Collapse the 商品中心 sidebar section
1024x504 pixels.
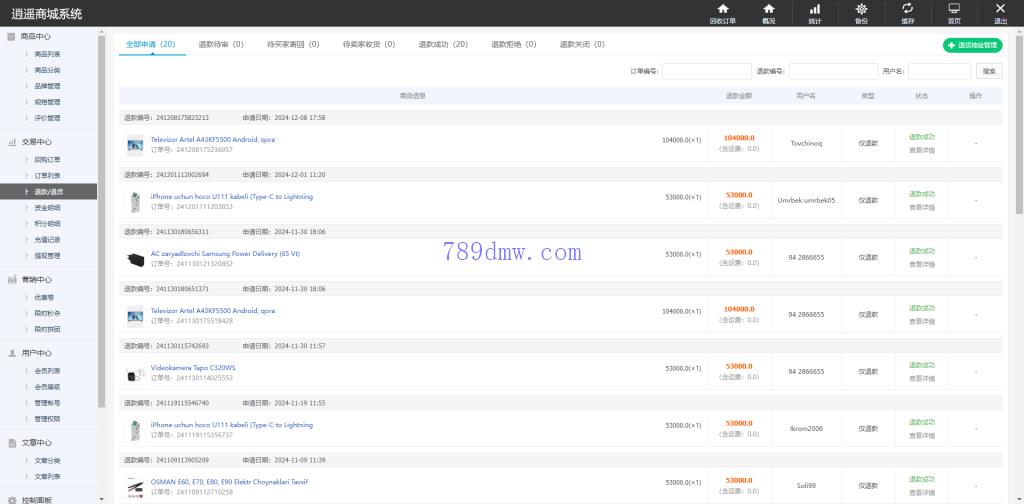36,36
